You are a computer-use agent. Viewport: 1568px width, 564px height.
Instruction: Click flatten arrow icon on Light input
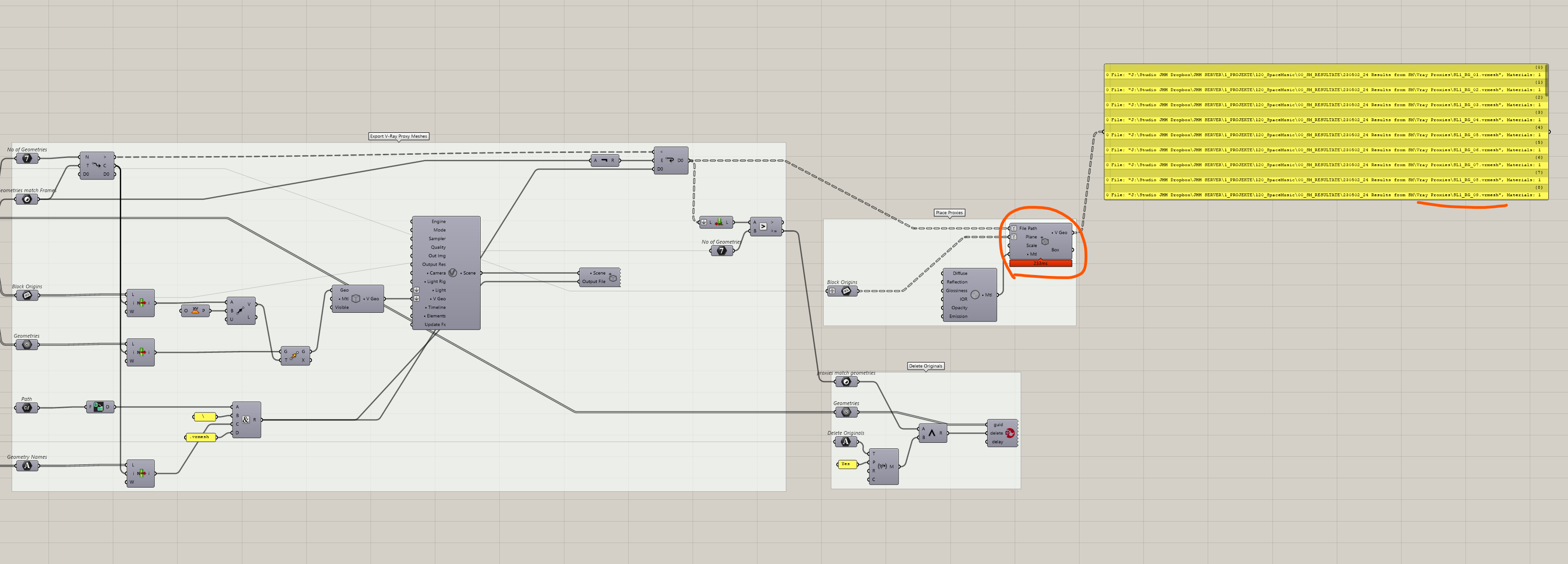416,290
